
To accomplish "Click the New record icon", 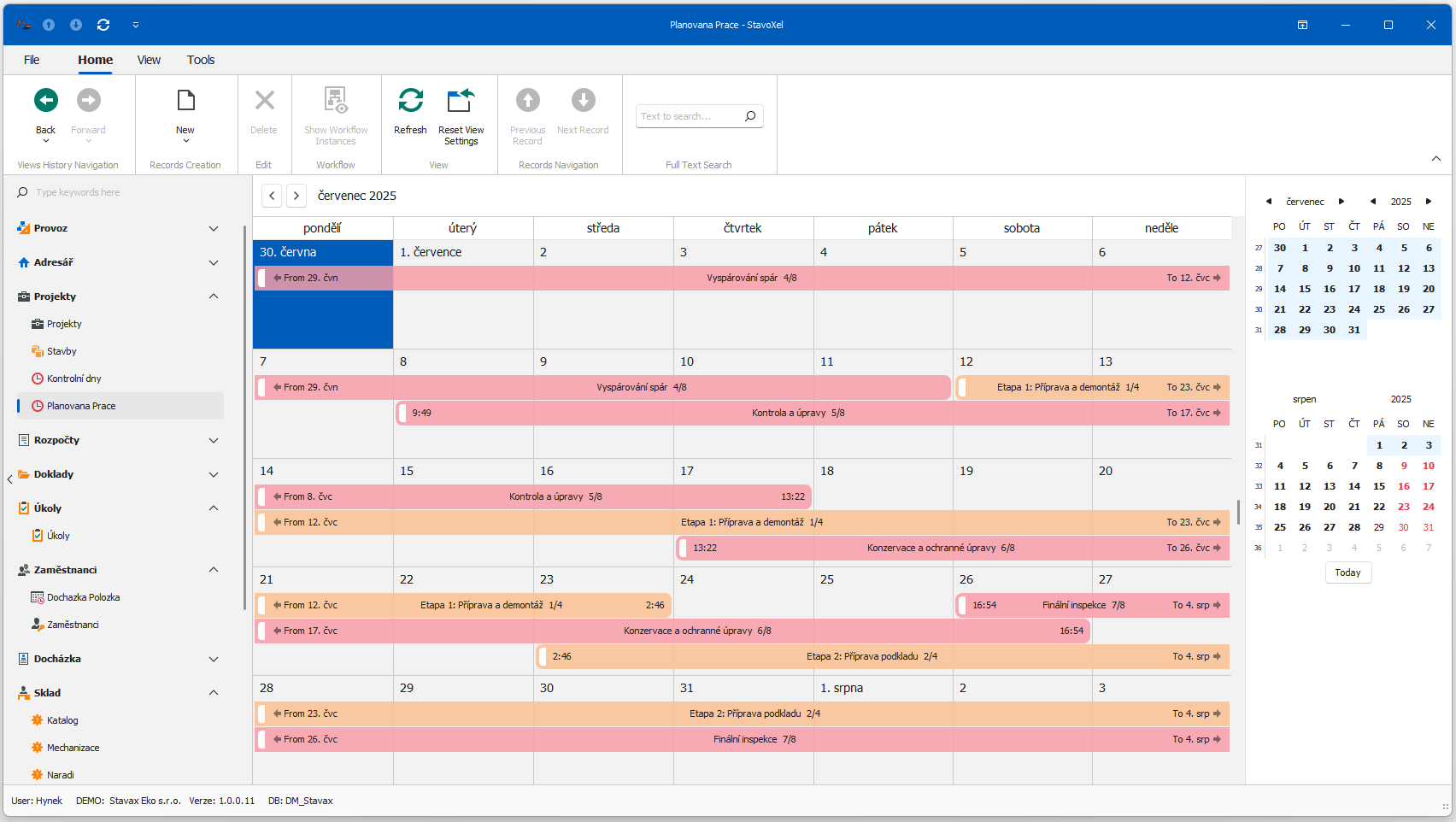I will click(185, 101).
